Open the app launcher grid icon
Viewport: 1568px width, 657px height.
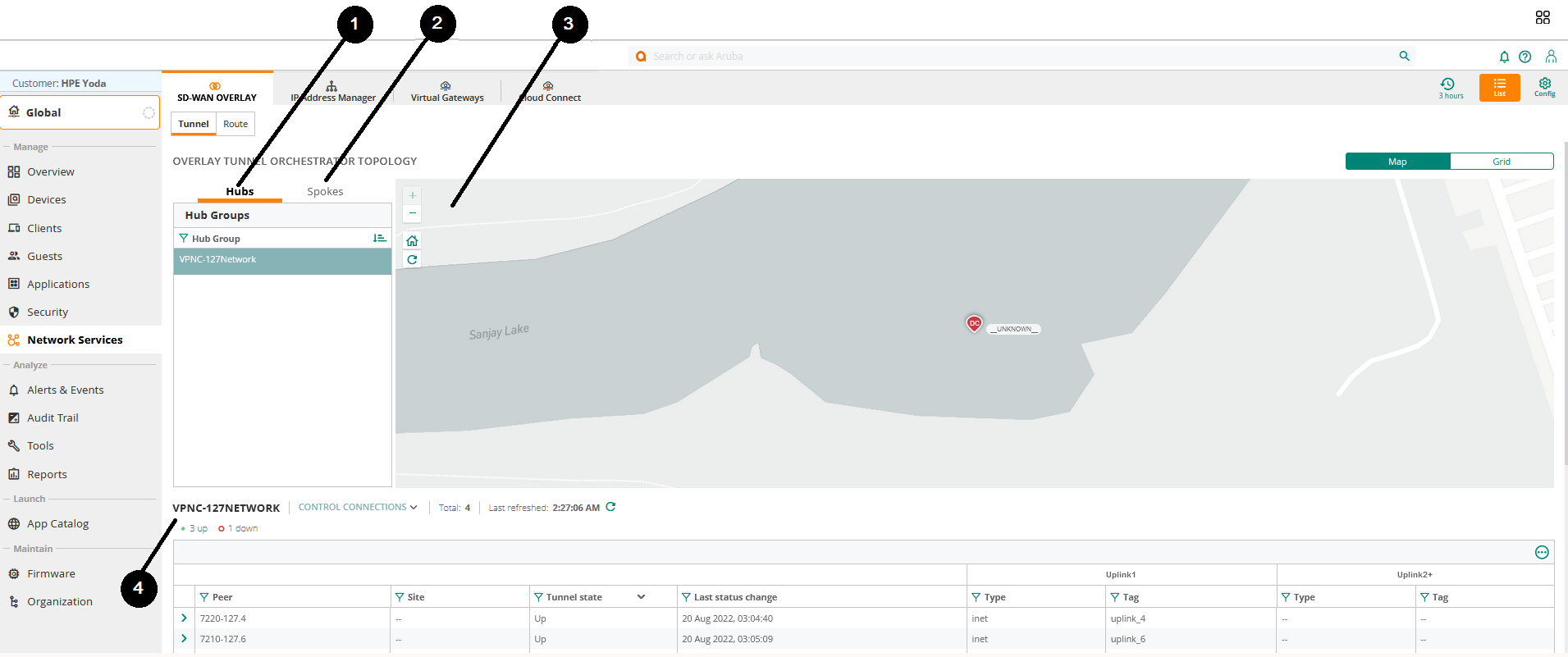1543,17
